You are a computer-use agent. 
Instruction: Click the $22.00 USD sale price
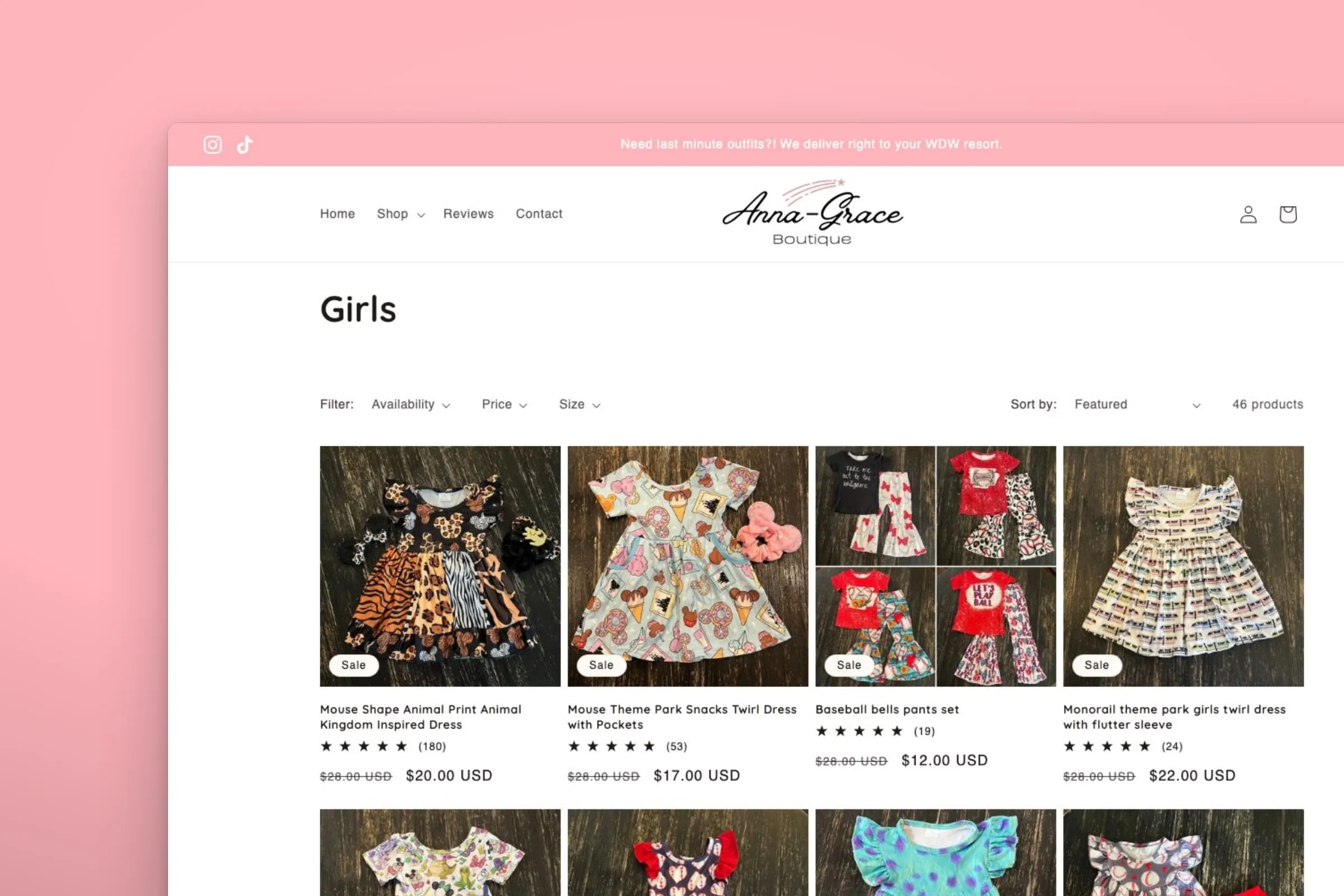(1193, 776)
